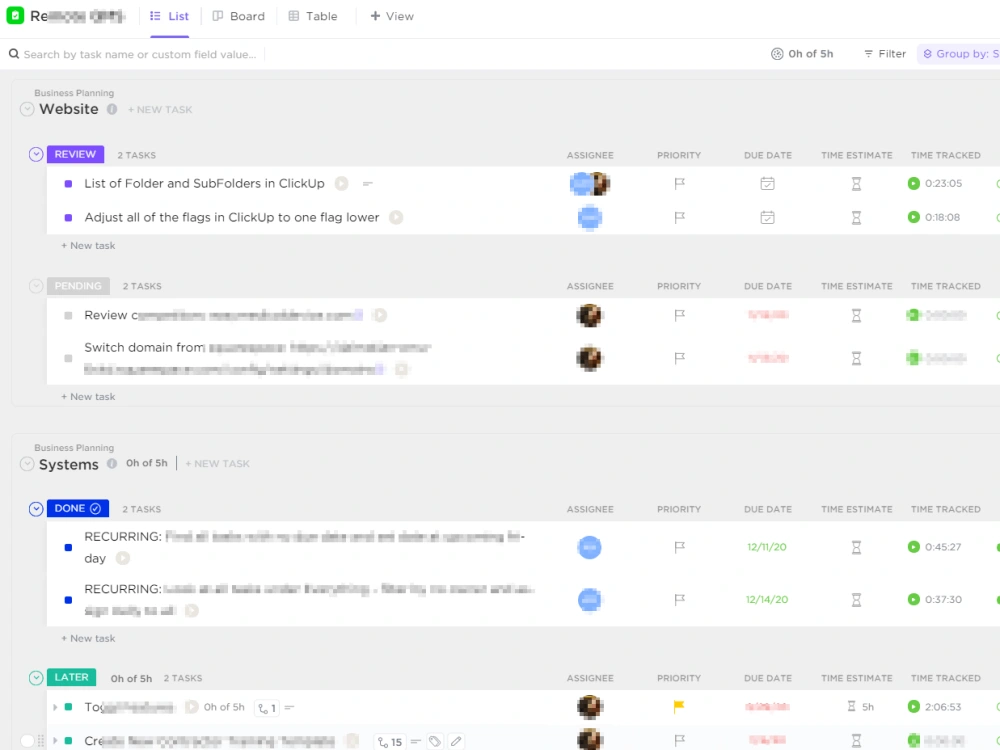This screenshot has height=750, width=1000.
Task: Open assignees of List of Folder task
Action: (590, 184)
